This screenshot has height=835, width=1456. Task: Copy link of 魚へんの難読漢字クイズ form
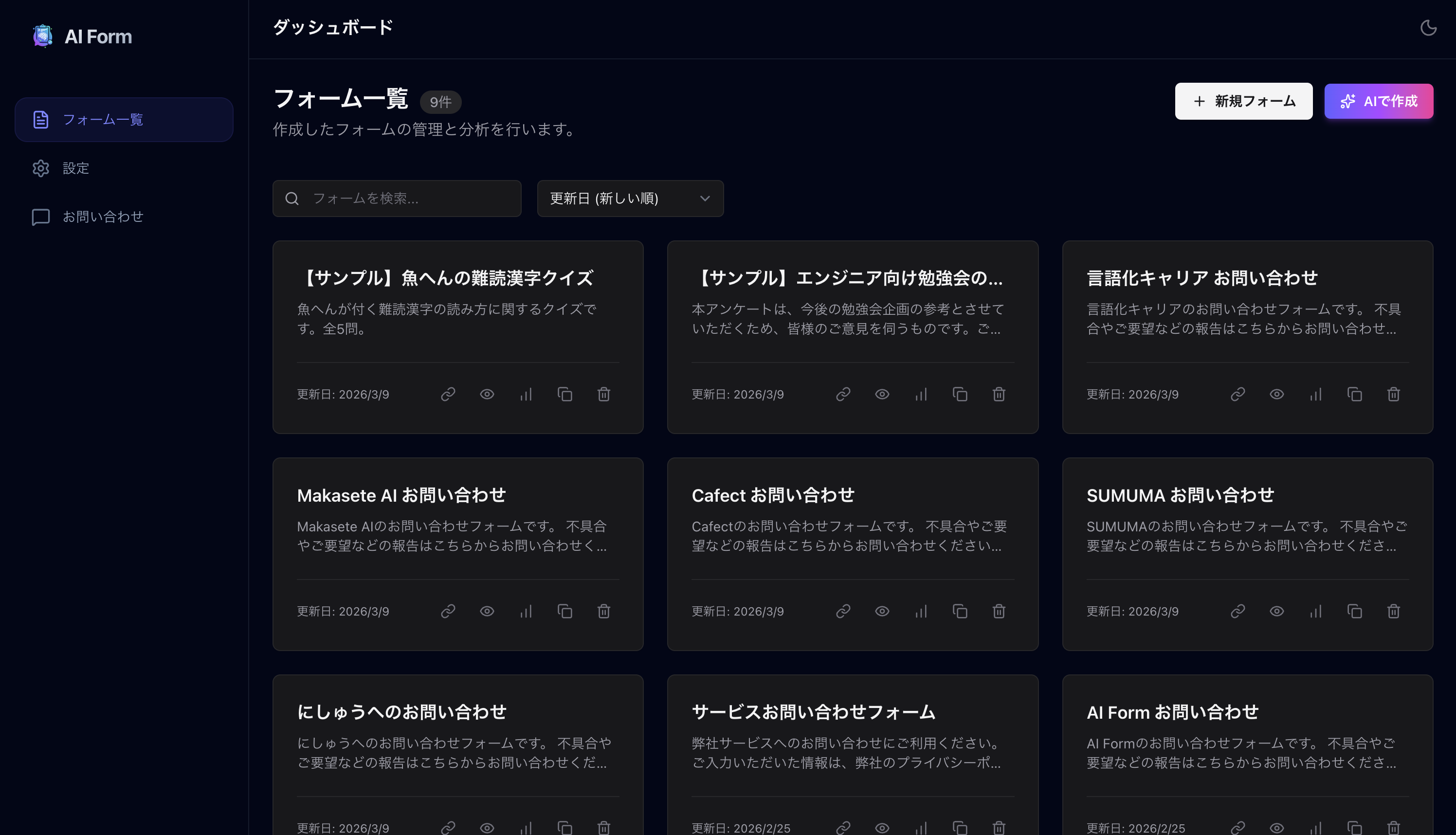click(x=448, y=395)
